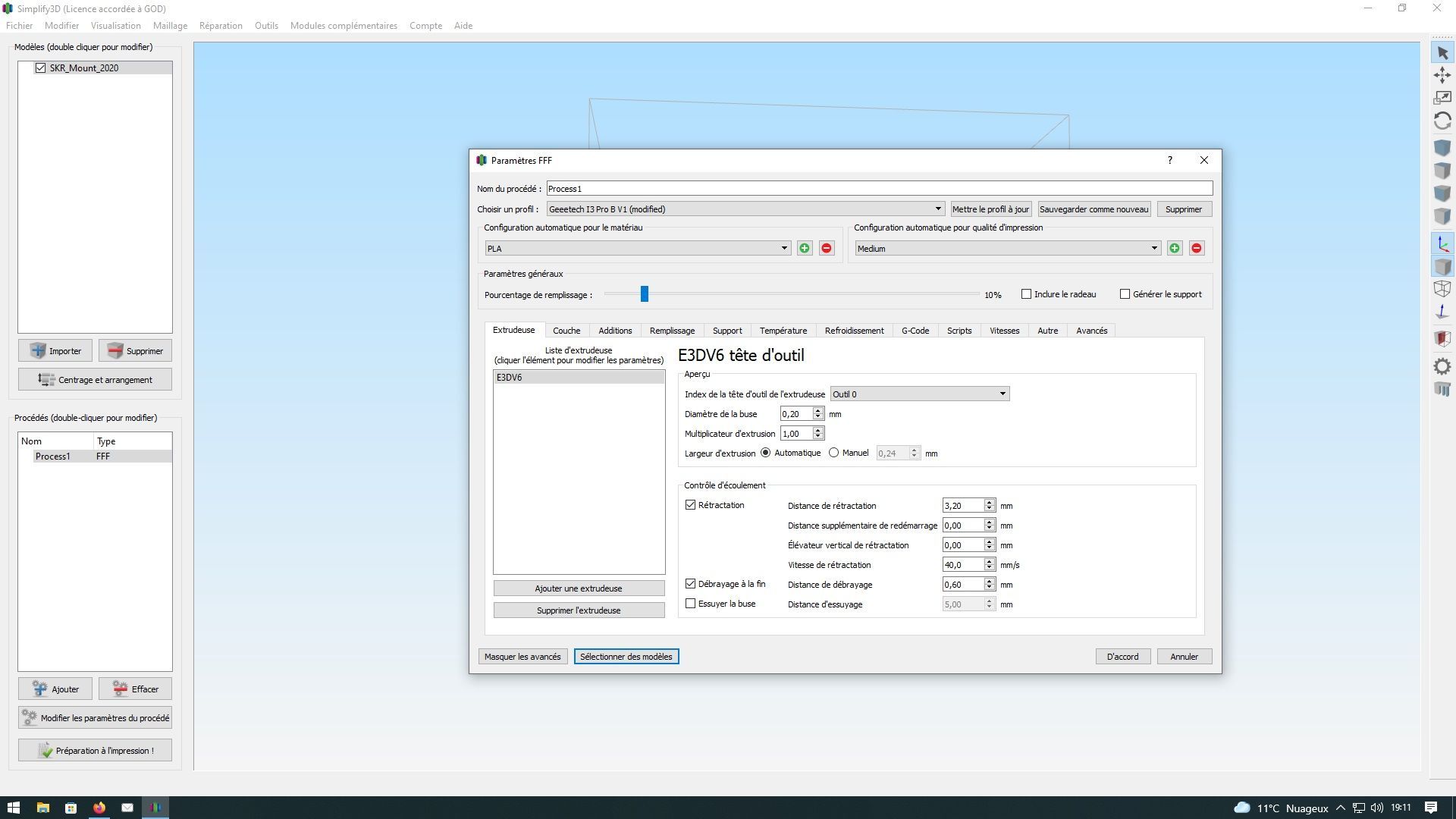Select the arrow selection tool

click(1442, 53)
